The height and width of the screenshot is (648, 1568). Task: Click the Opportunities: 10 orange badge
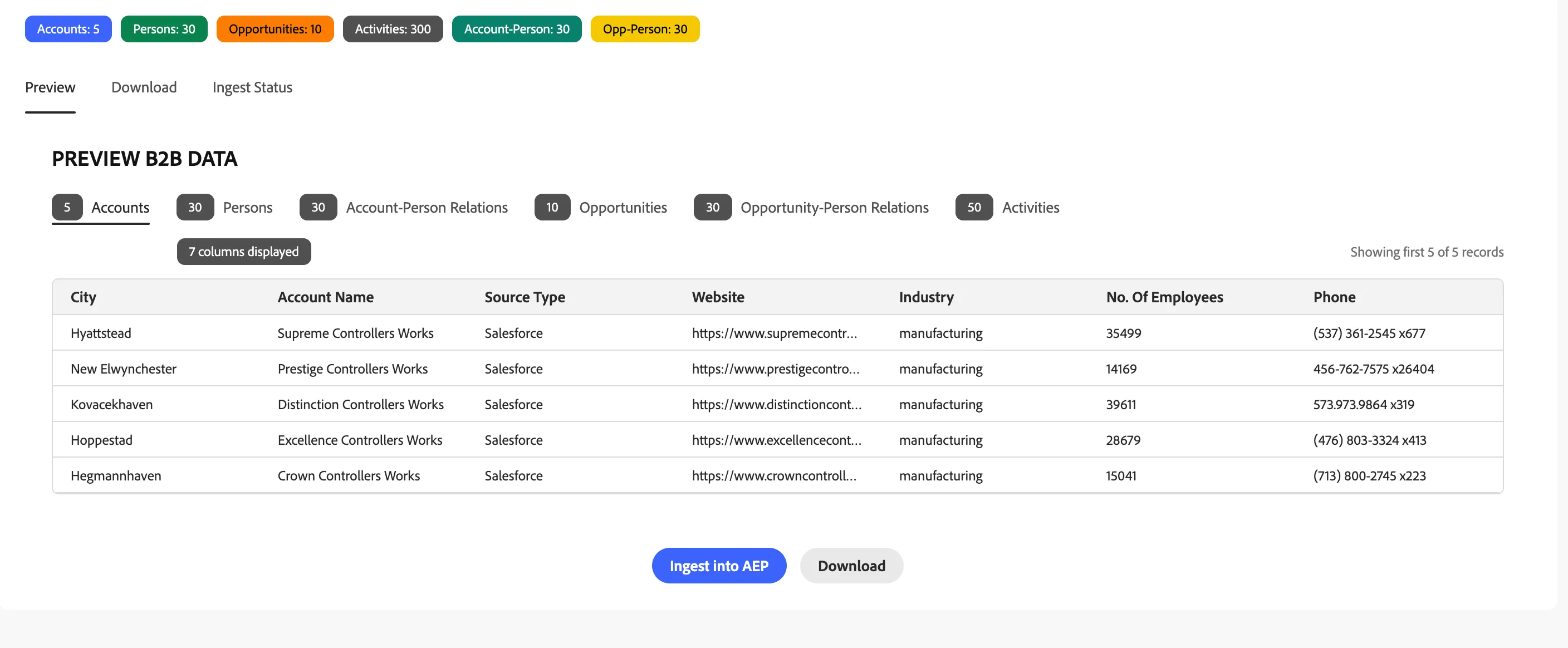pyautogui.click(x=275, y=29)
